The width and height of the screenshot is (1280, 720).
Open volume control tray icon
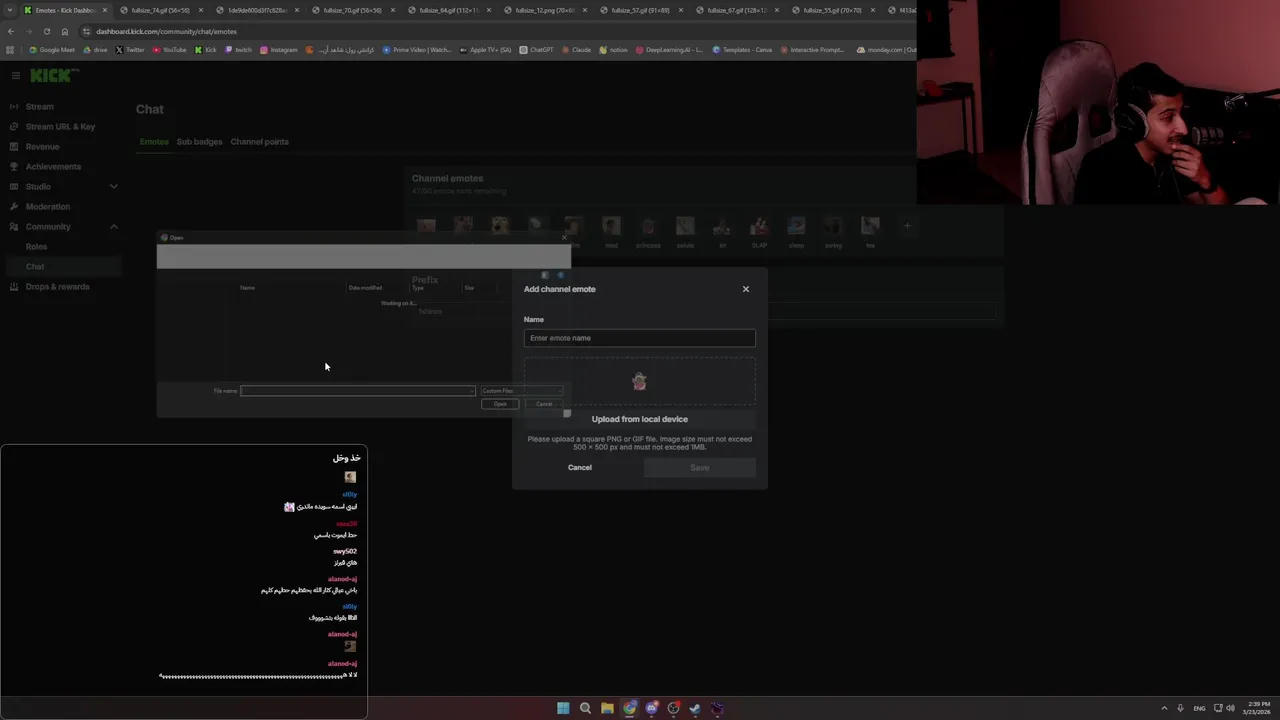1230,708
